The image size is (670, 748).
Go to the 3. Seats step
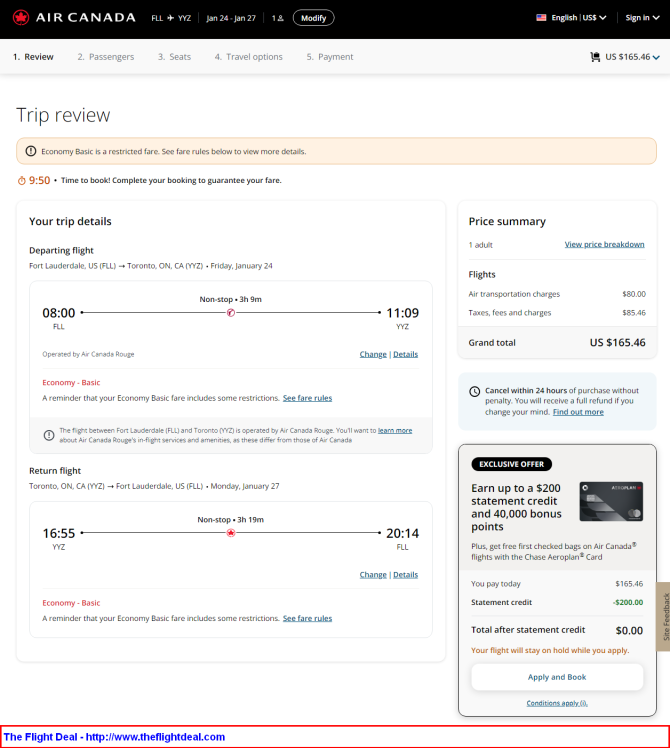pyautogui.click(x=175, y=57)
